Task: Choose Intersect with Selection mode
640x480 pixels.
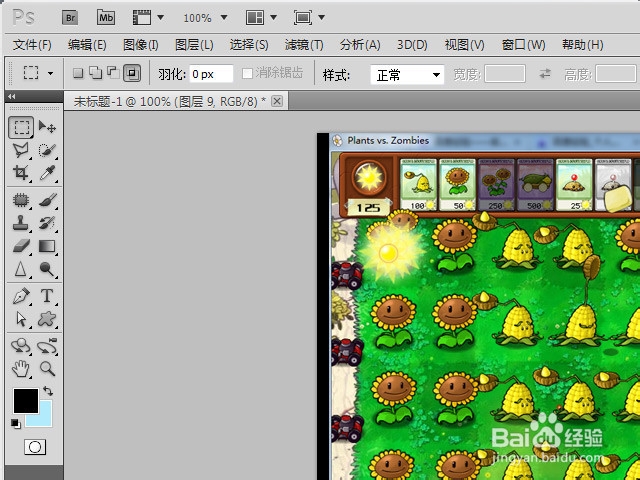Action: [132, 73]
